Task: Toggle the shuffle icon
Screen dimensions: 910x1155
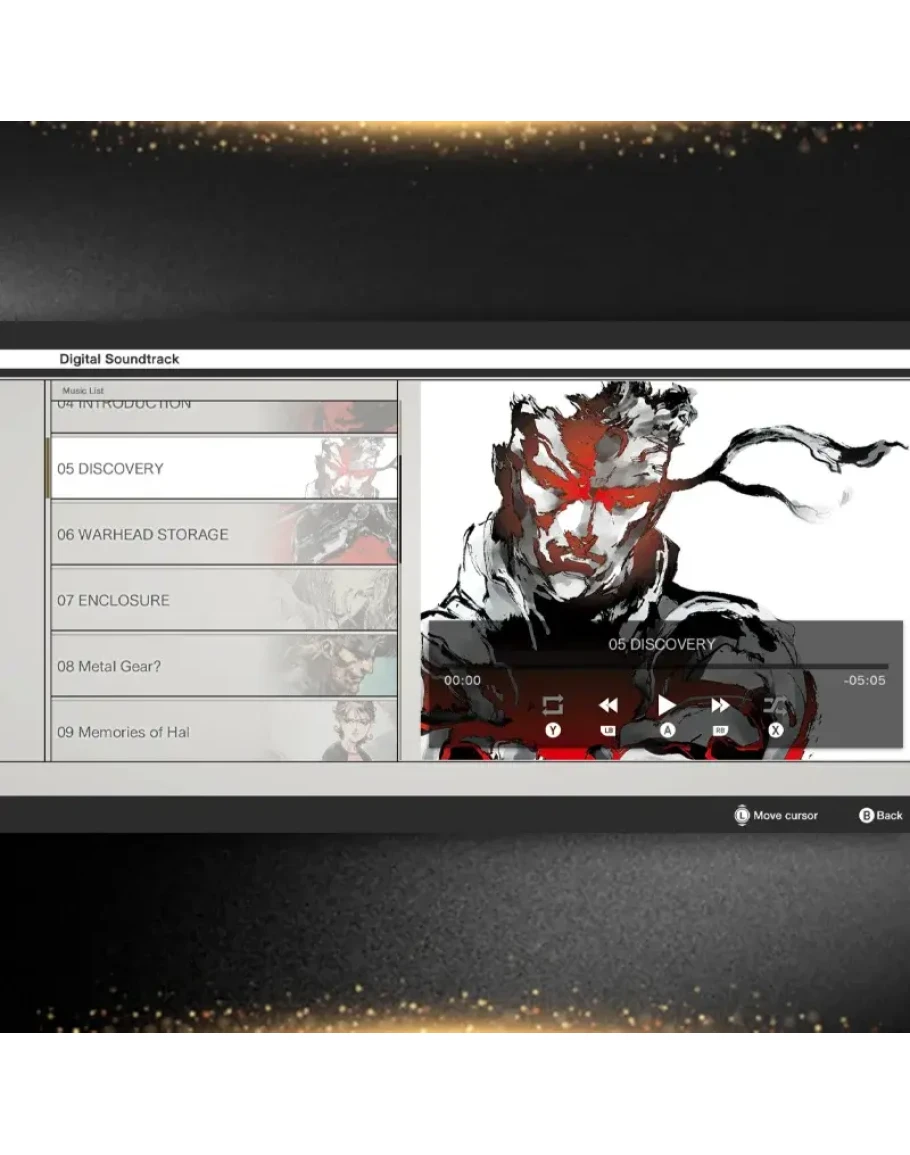Action: (x=775, y=705)
